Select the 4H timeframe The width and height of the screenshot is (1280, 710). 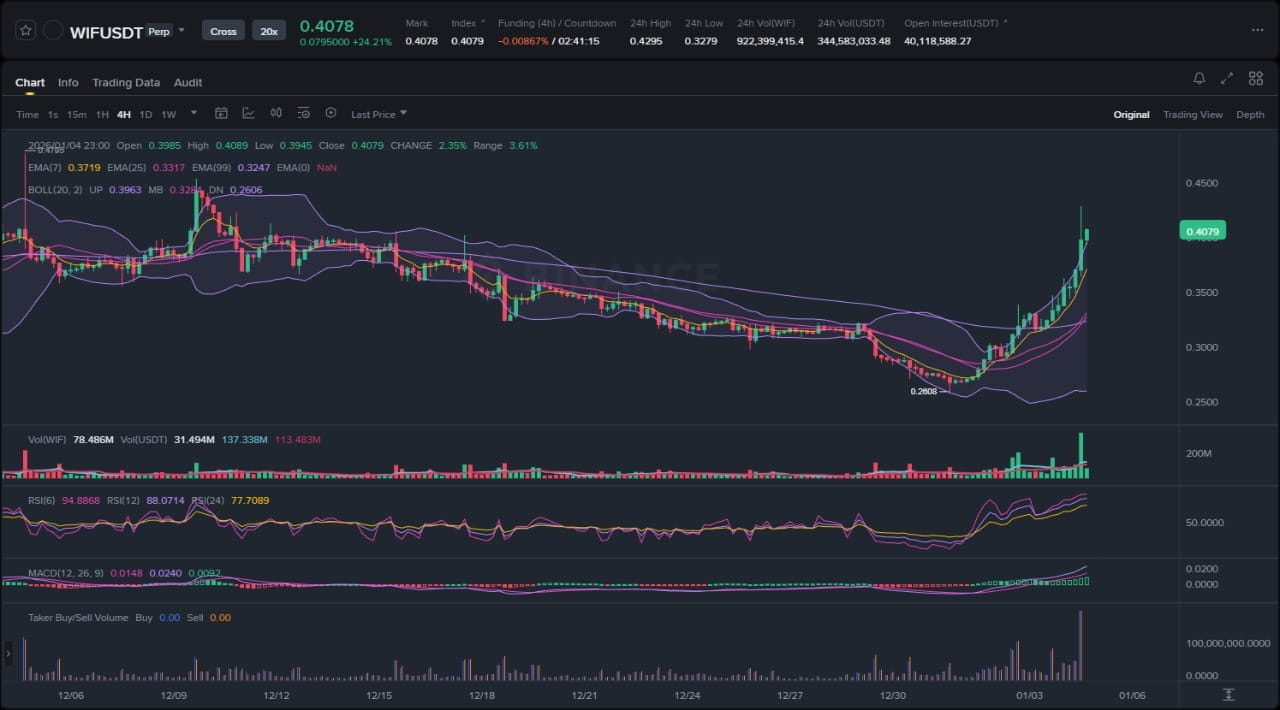(124, 114)
